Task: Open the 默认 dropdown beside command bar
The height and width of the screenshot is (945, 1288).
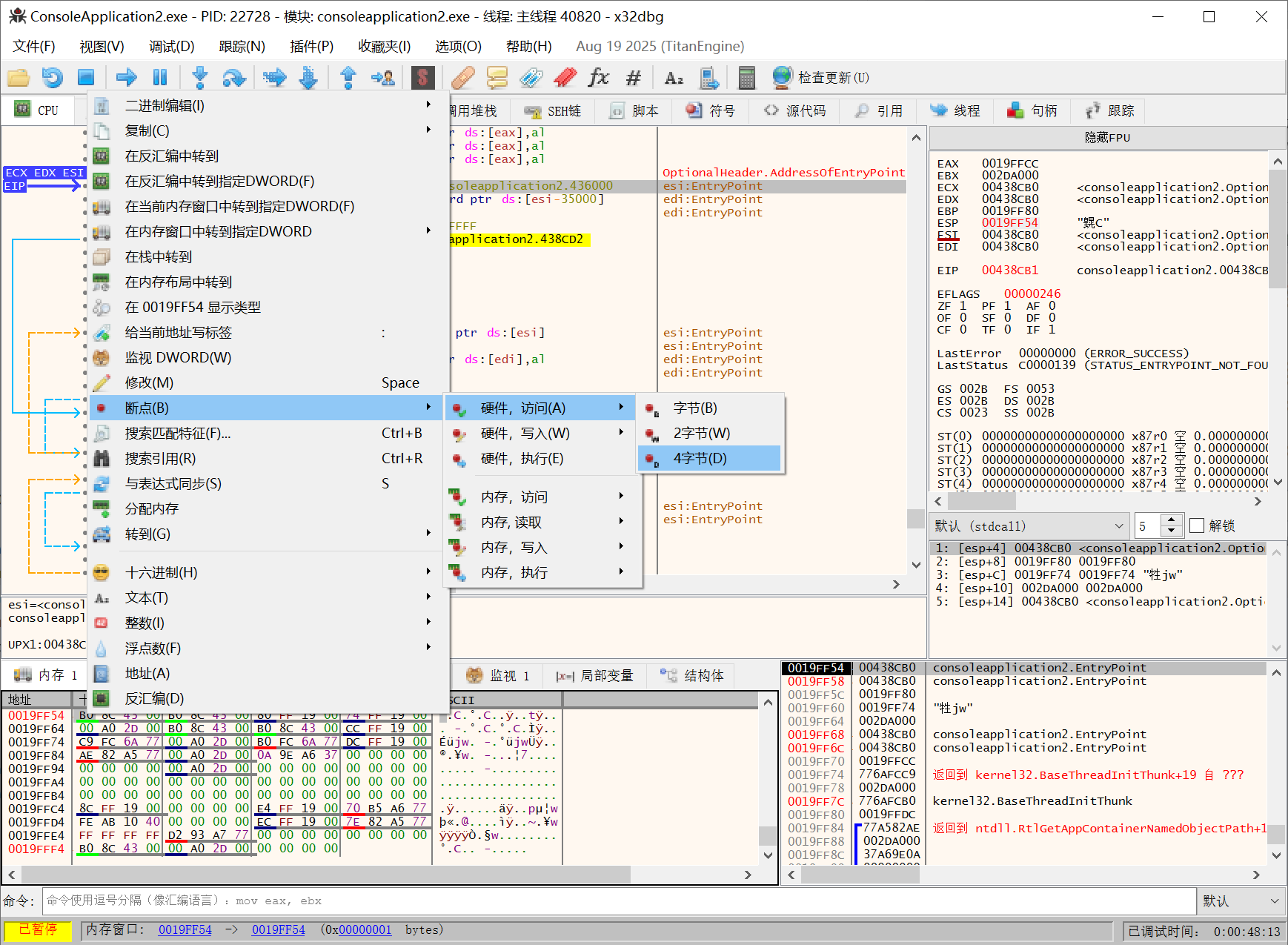Action: (x=1241, y=901)
